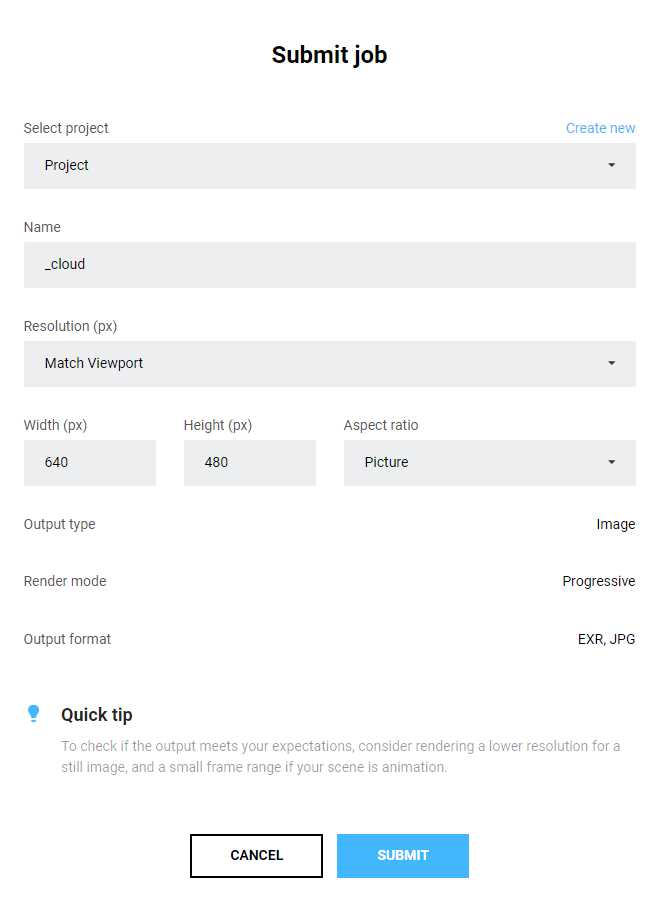Open the Aspect ratio dropdown
This screenshot has width=662, height=913.
coord(489,463)
